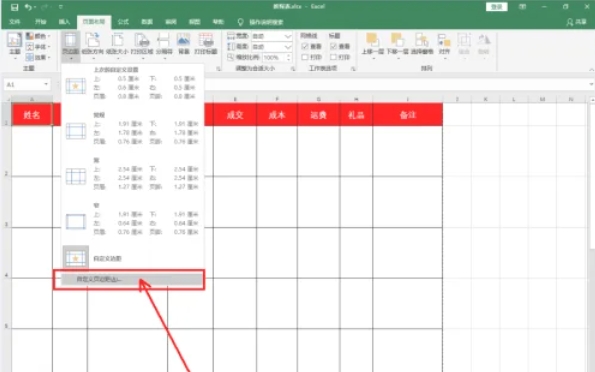Click the Share (共享) button

(577, 22)
